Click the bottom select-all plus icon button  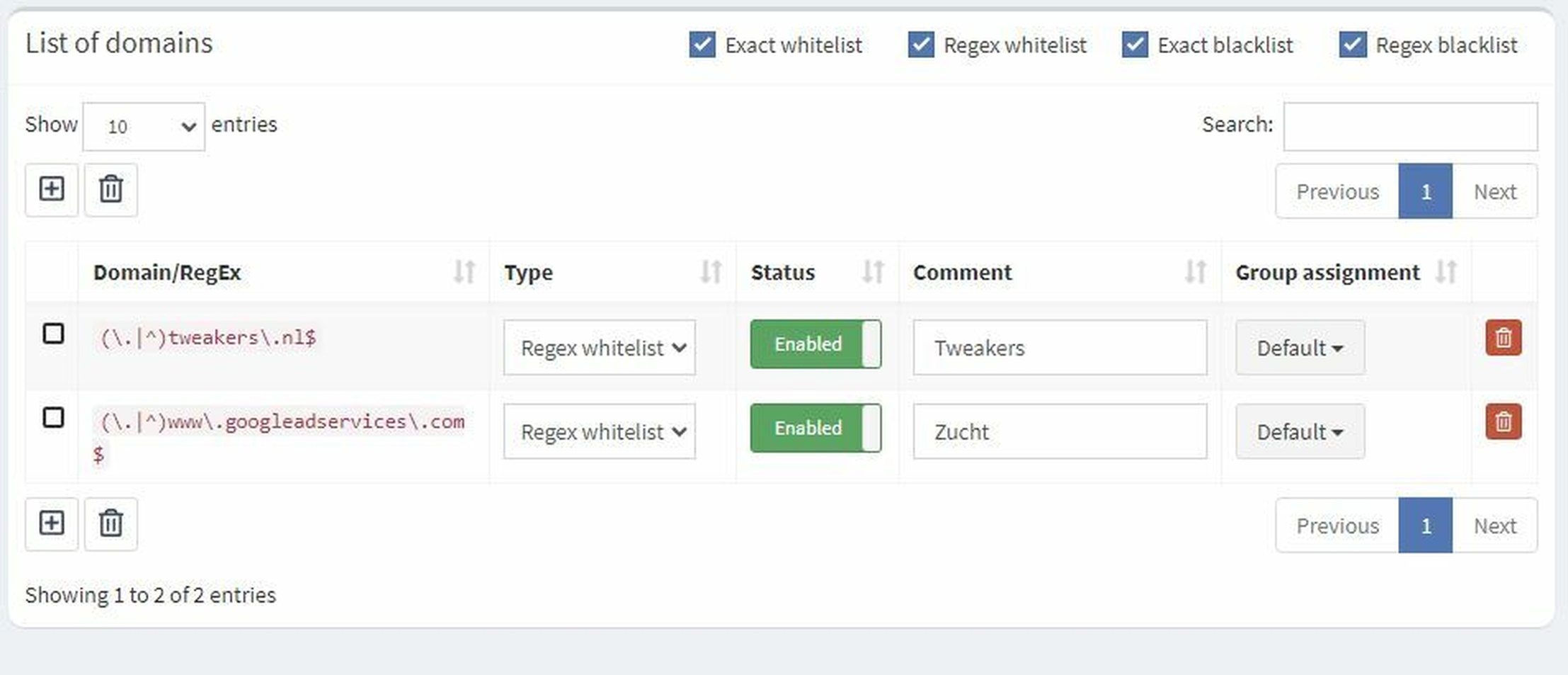52,524
